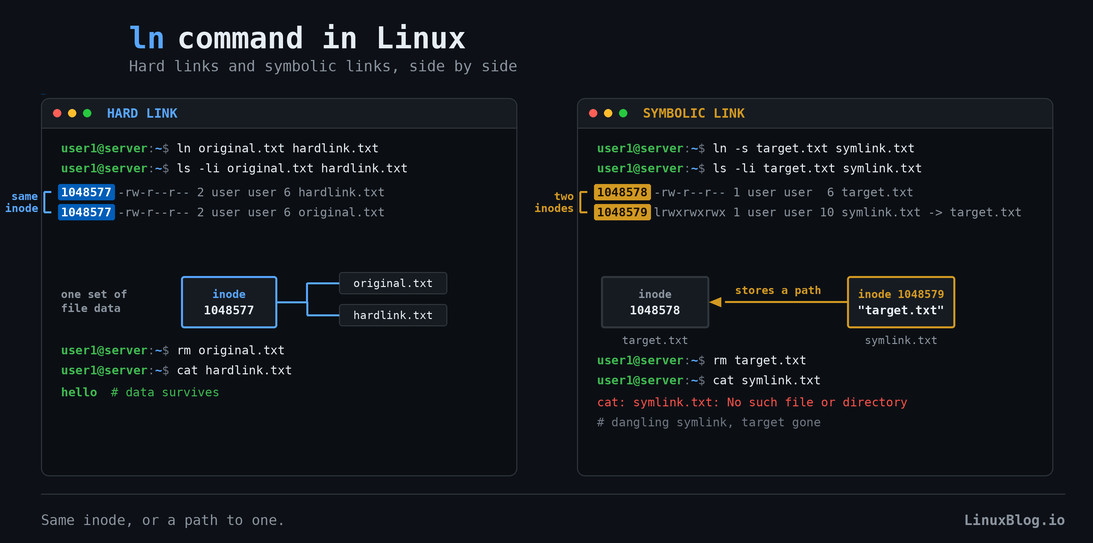Screen dimensions: 1093x543
Task: Click the orange 1048578 inode badge
Action: coord(622,192)
